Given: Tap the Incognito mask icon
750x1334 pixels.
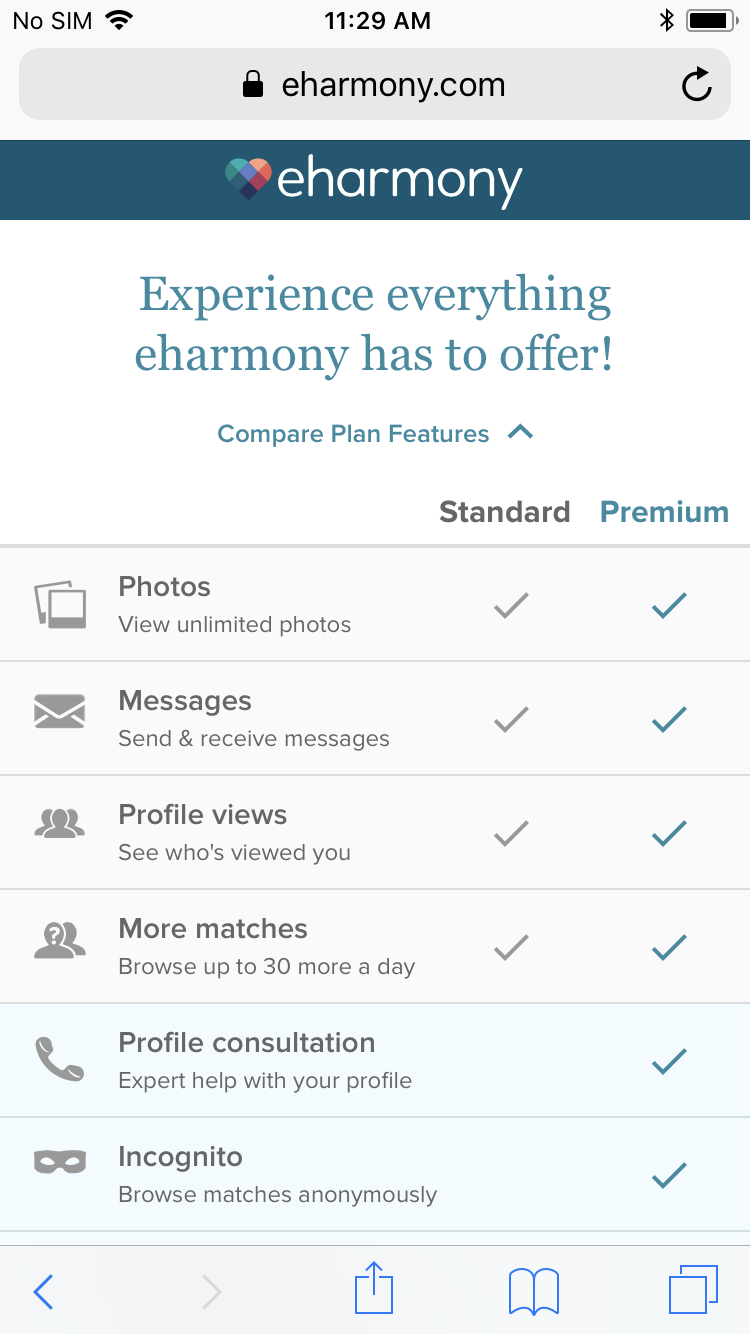Looking at the screenshot, I should (x=60, y=1161).
